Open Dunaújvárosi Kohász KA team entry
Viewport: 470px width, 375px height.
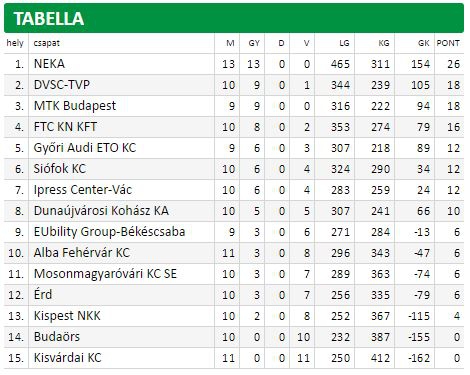tap(101, 211)
